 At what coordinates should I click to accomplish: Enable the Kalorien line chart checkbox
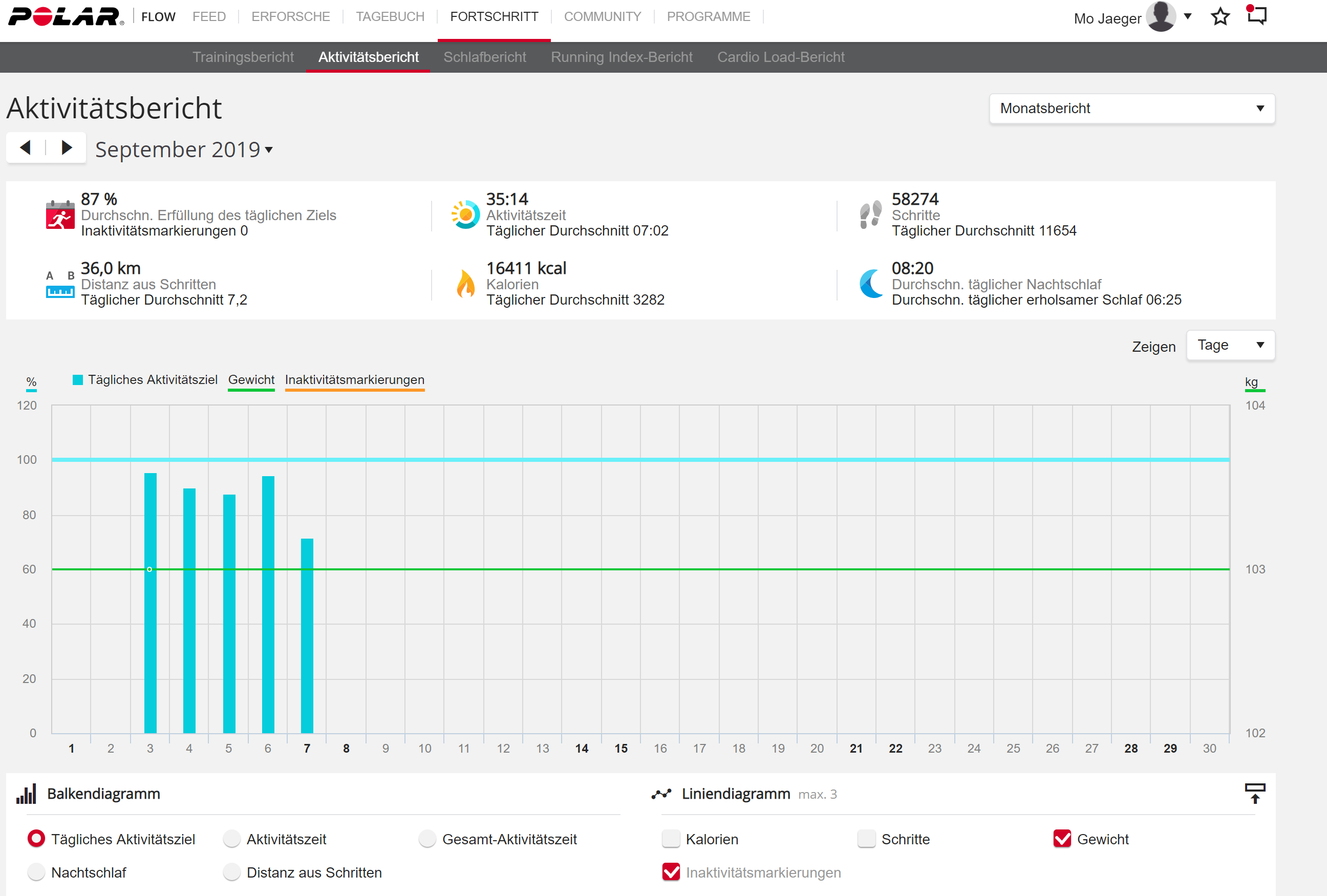tap(671, 838)
